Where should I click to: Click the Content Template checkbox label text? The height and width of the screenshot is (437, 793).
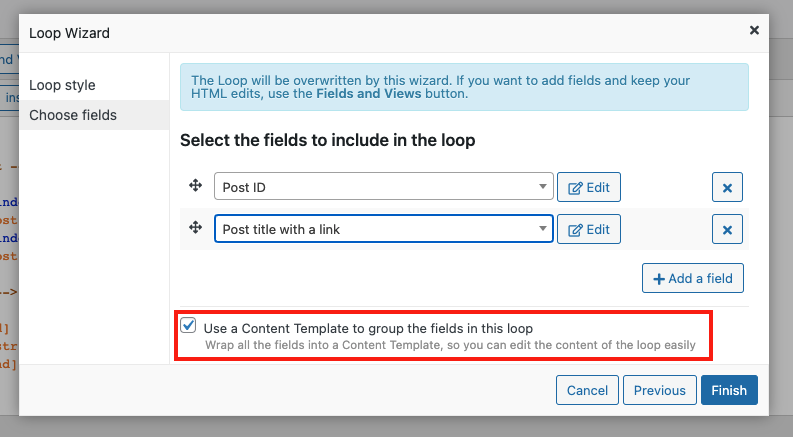368,328
